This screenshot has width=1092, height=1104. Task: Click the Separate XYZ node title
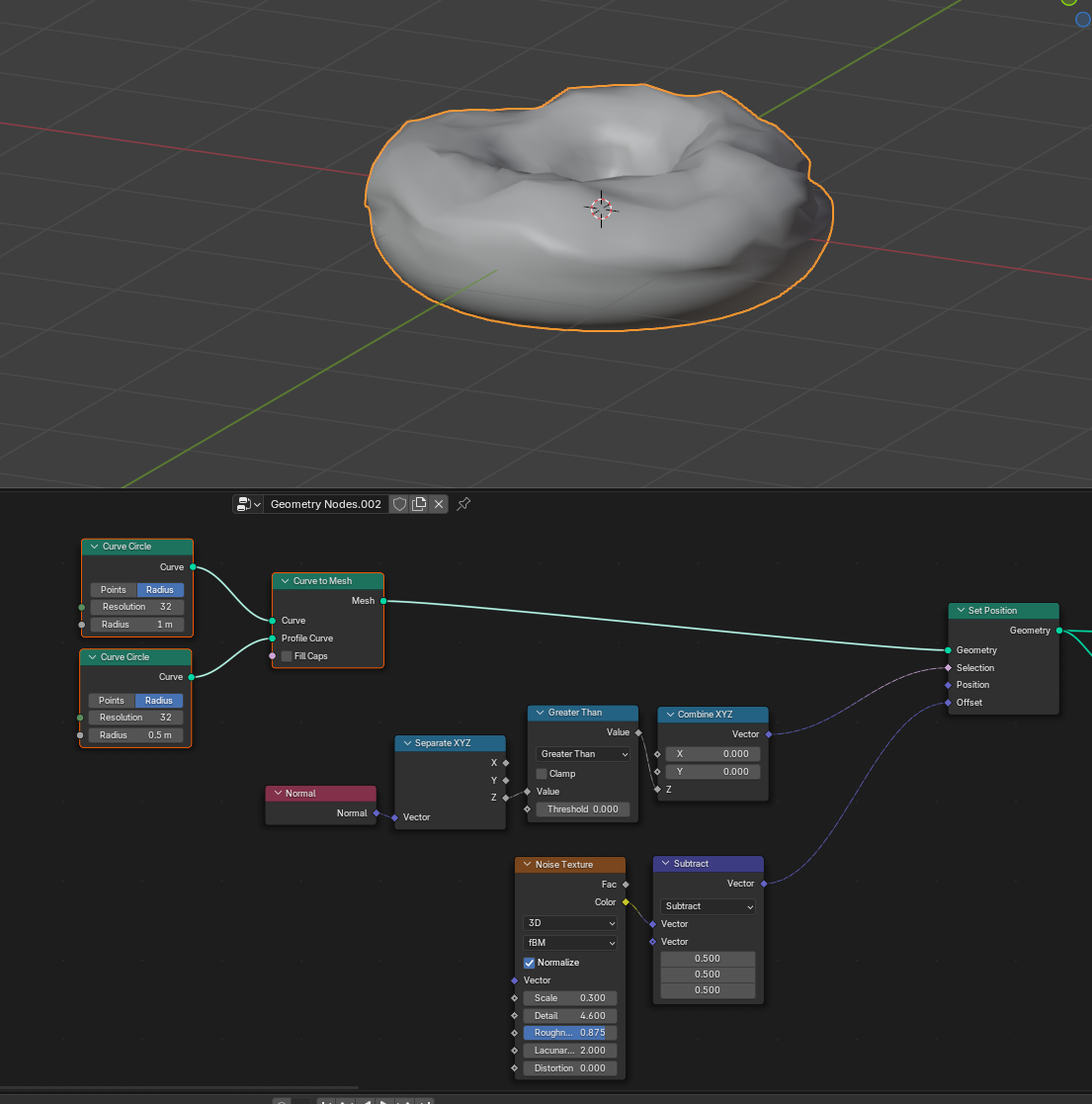[443, 743]
